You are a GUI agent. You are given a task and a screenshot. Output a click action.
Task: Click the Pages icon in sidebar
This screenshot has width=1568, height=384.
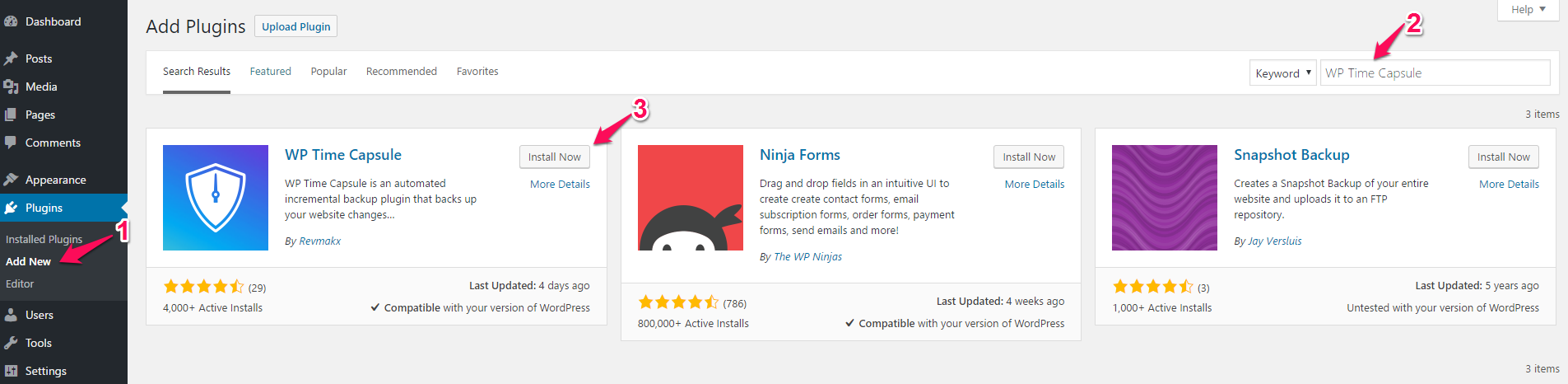tap(11, 115)
